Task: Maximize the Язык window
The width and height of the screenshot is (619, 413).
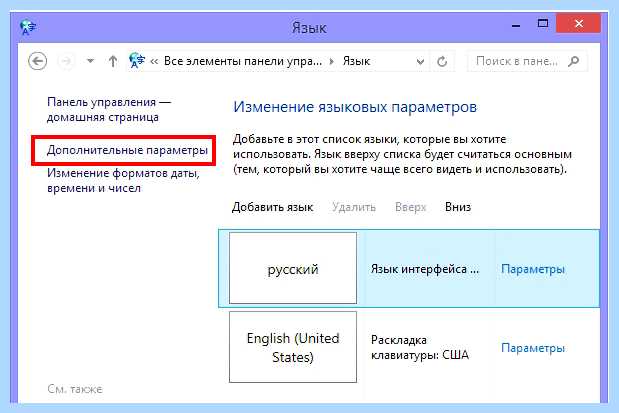Action: [543, 24]
